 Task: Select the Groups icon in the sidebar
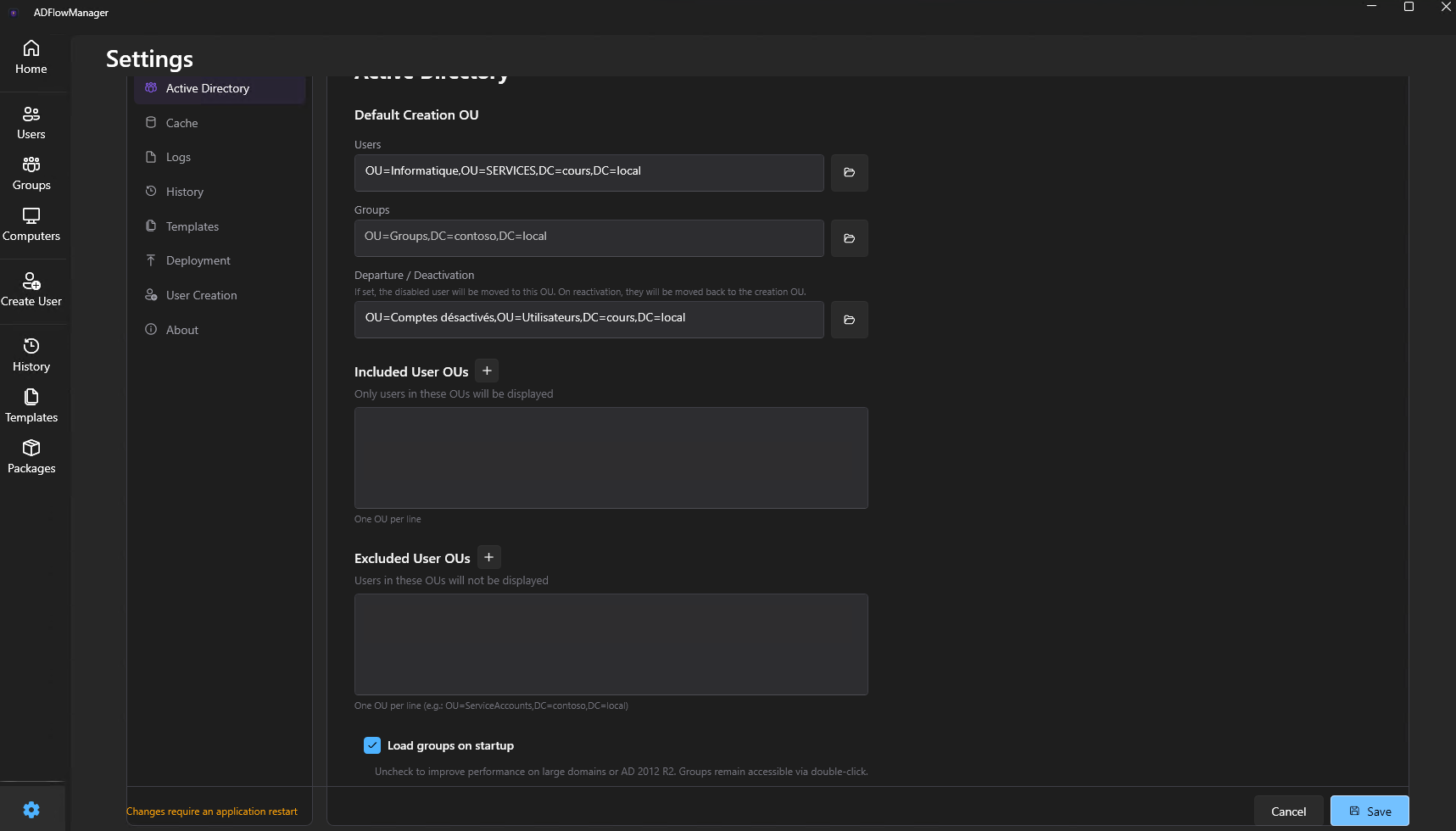click(x=31, y=173)
